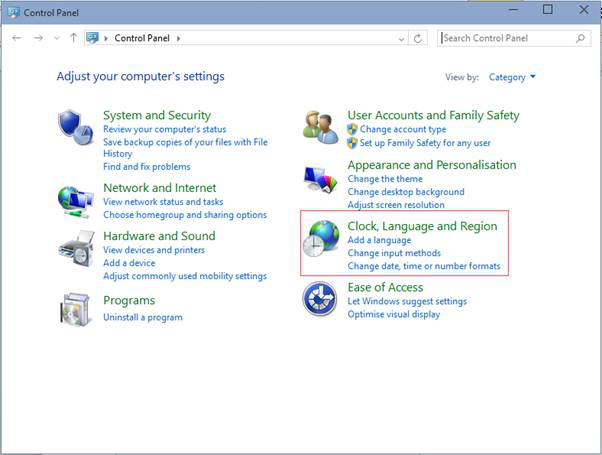Image resolution: width=602 pixels, height=455 pixels.
Task: Click Adjust screen resolution link
Action: [396, 205]
